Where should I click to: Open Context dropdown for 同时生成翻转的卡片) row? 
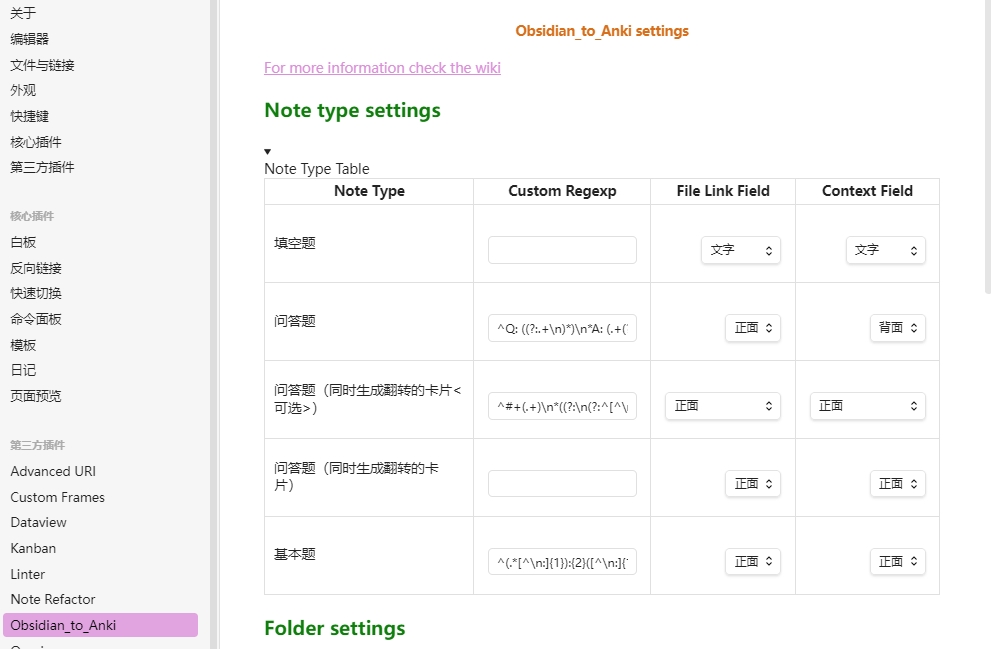[897, 484]
